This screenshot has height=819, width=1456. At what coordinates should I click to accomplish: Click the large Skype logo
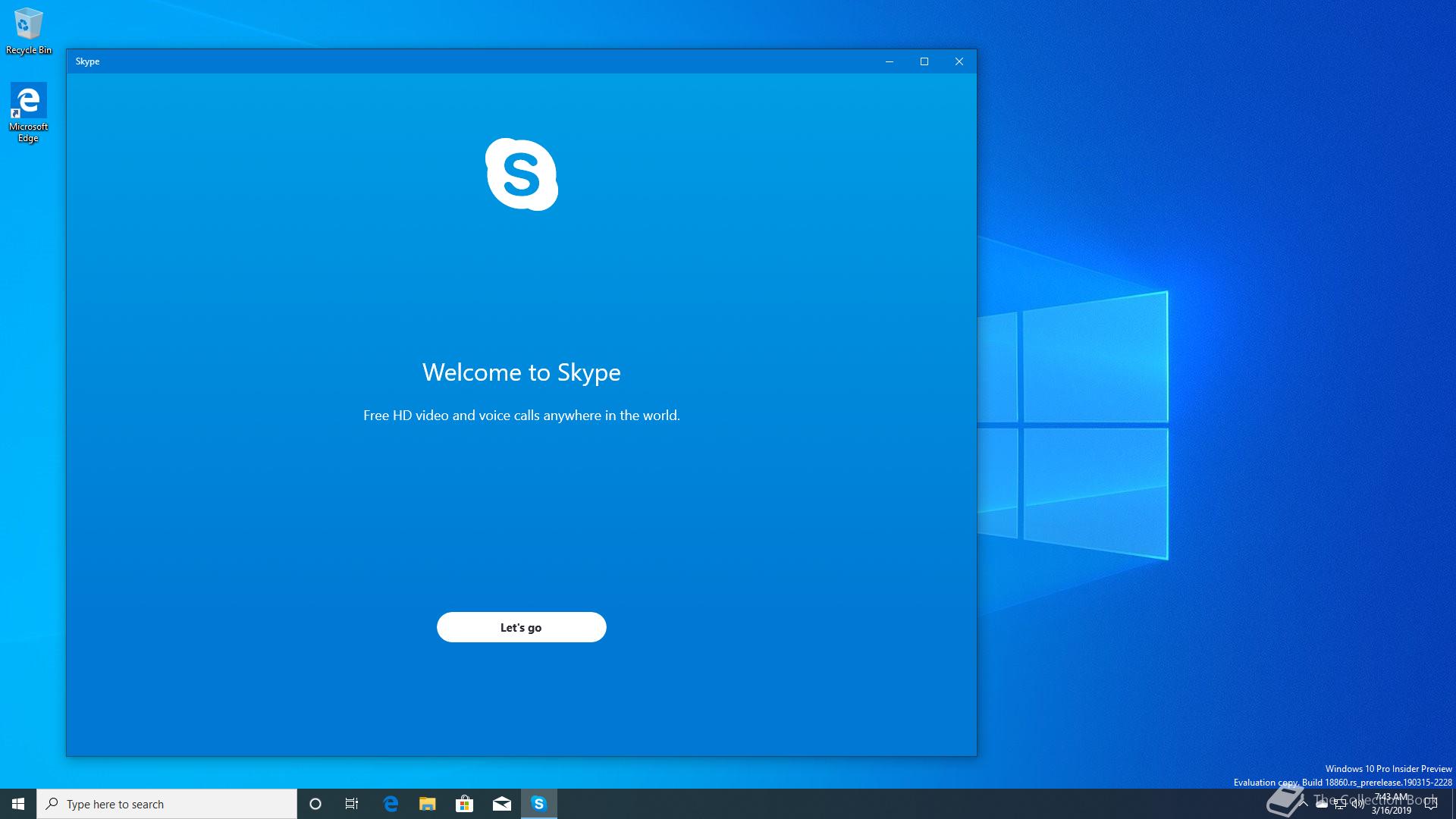pyautogui.click(x=522, y=174)
